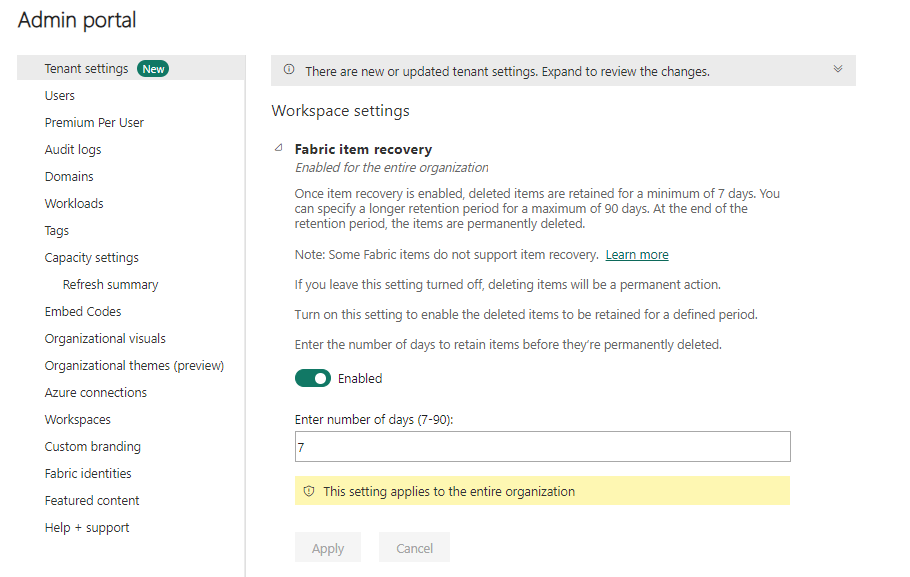Collapse the Fabric item recovery section triangle

click(279, 148)
